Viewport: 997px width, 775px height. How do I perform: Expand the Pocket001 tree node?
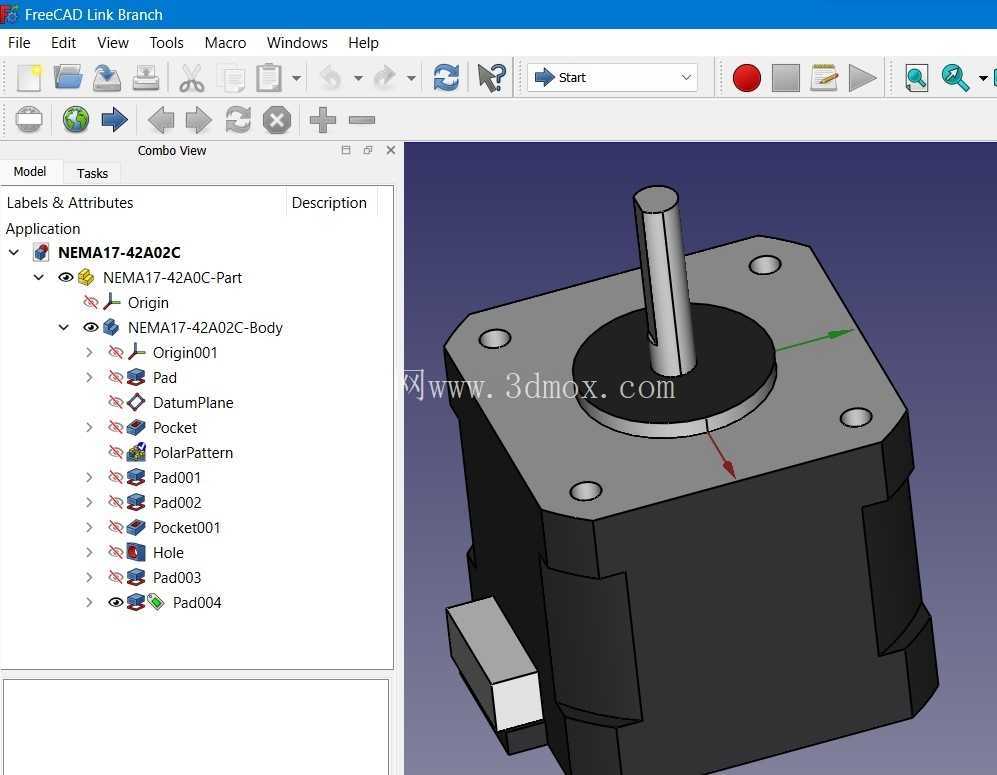[89, 528]
